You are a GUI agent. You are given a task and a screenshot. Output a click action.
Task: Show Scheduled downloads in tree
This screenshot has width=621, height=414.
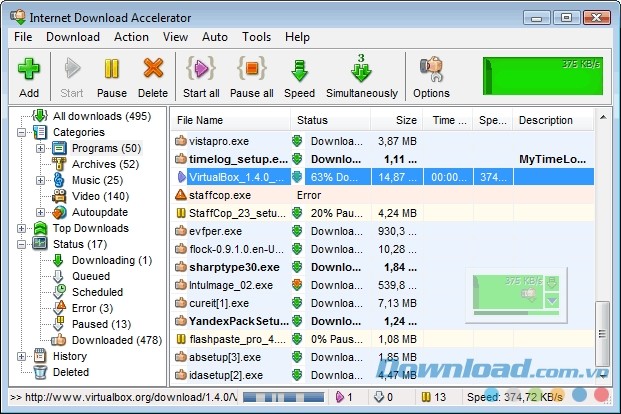(97, 292)
